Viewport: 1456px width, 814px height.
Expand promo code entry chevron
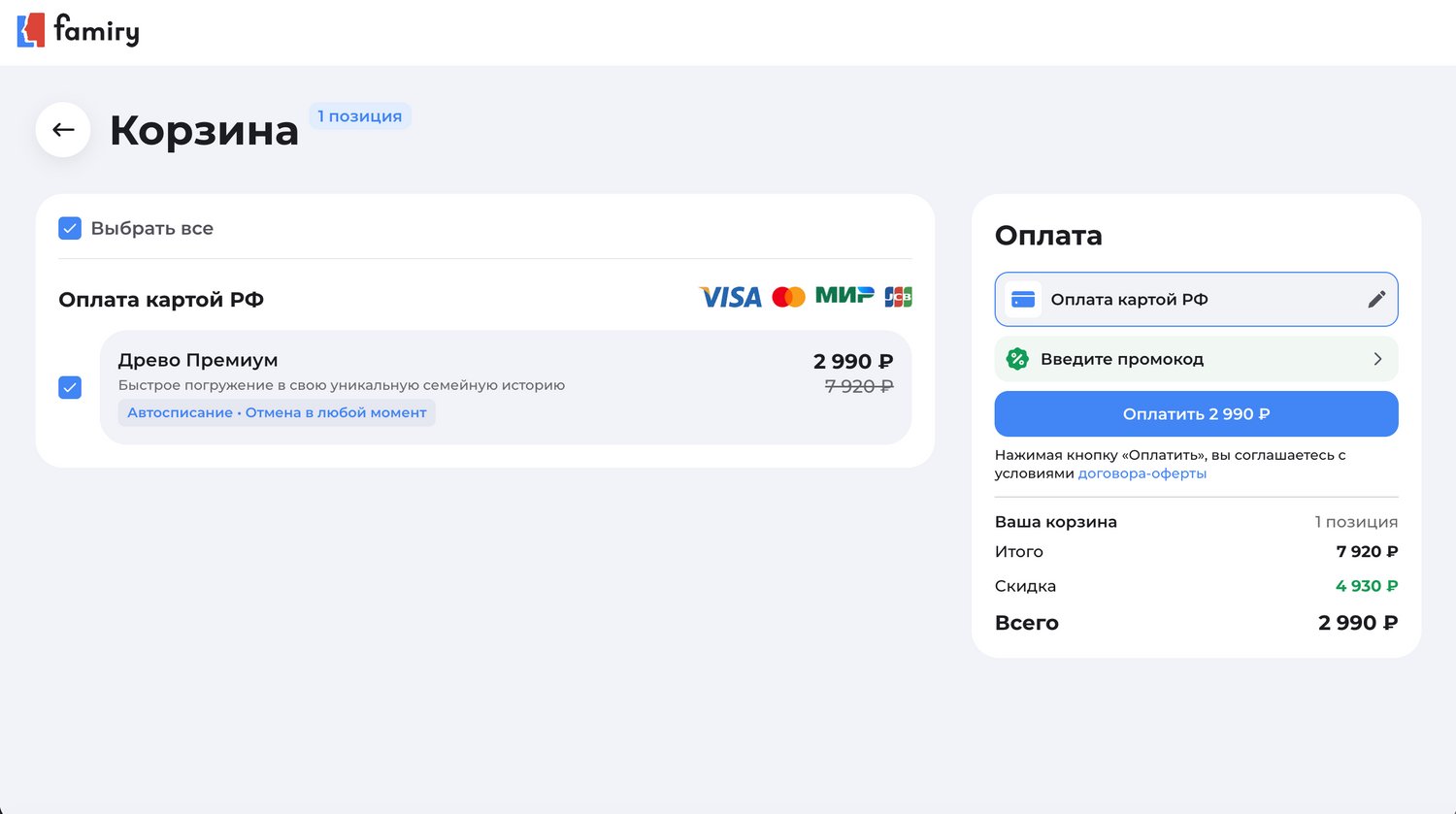point(1377,359)
